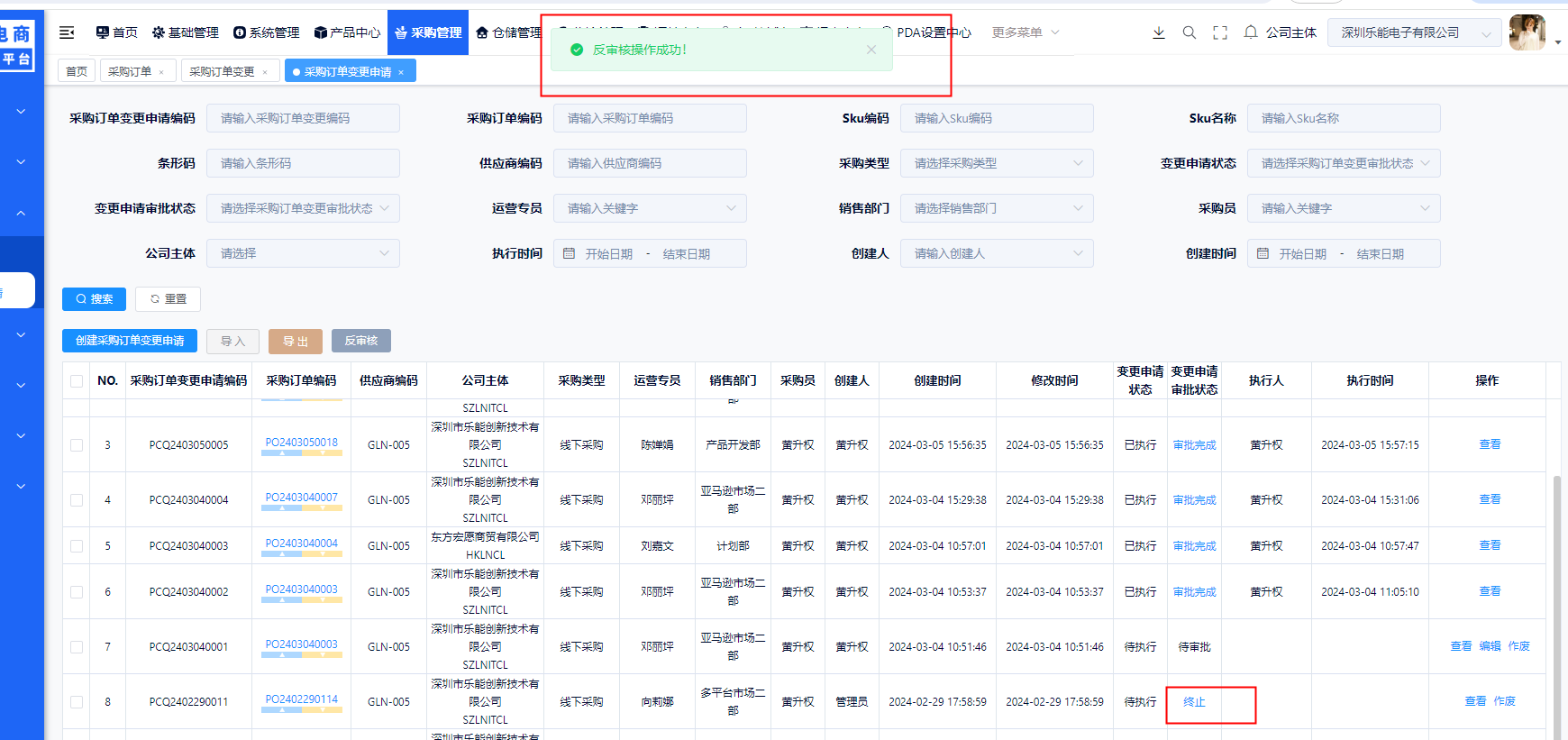The image size is (1568, 740).
Task: Expand 更多菜单 dropdown
Action: tap(1026, 32)
